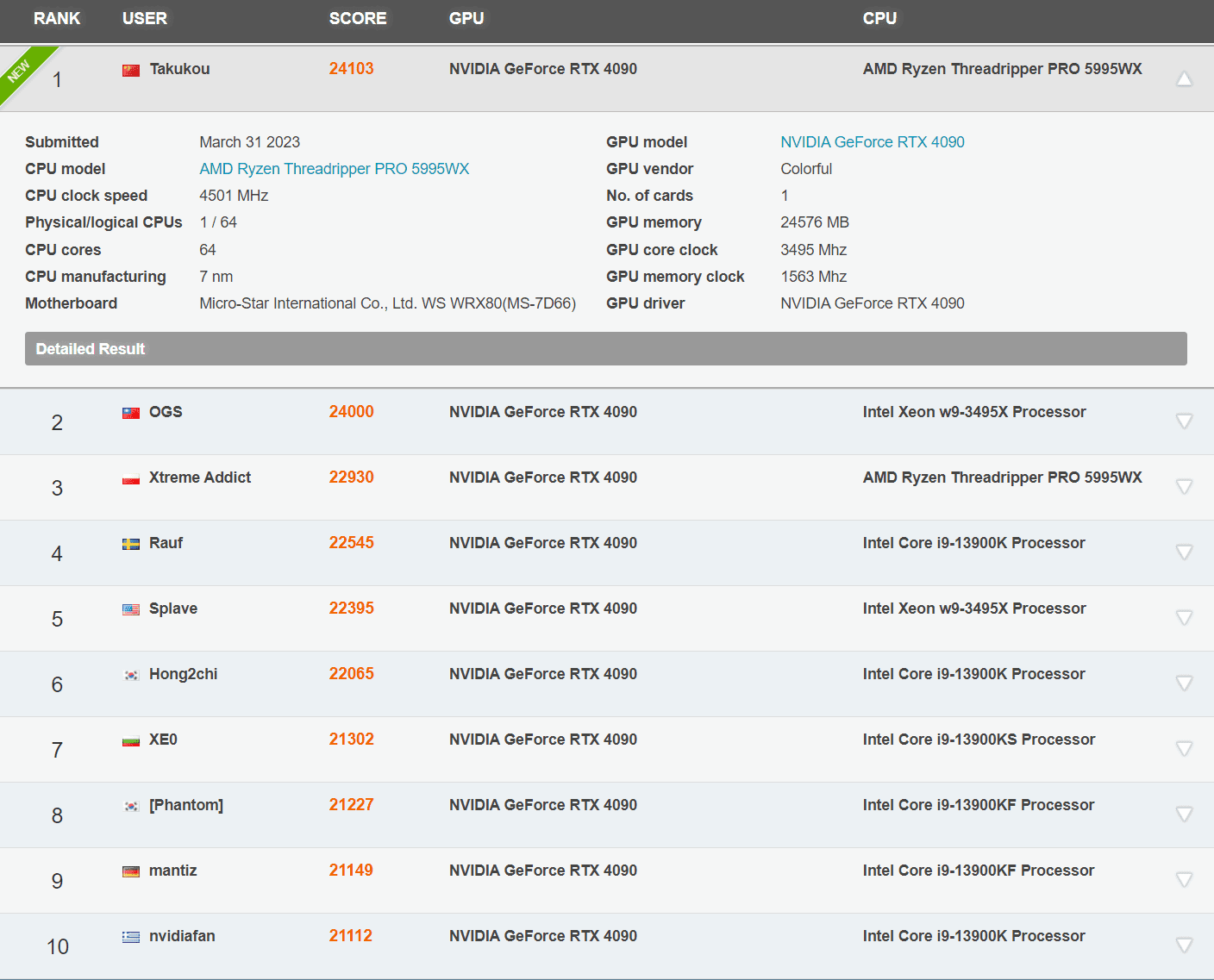Click the score 21112
The image size is (1214, 980).
(350, 936)
